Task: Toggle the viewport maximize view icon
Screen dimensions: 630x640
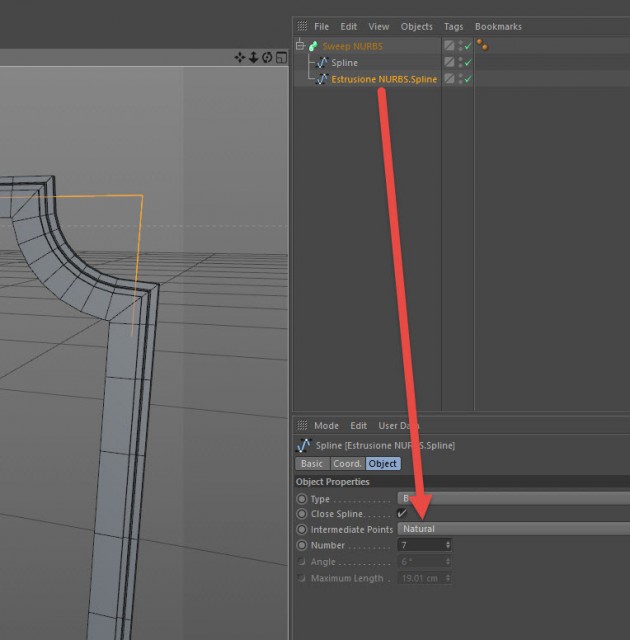Action: (281, 57)
